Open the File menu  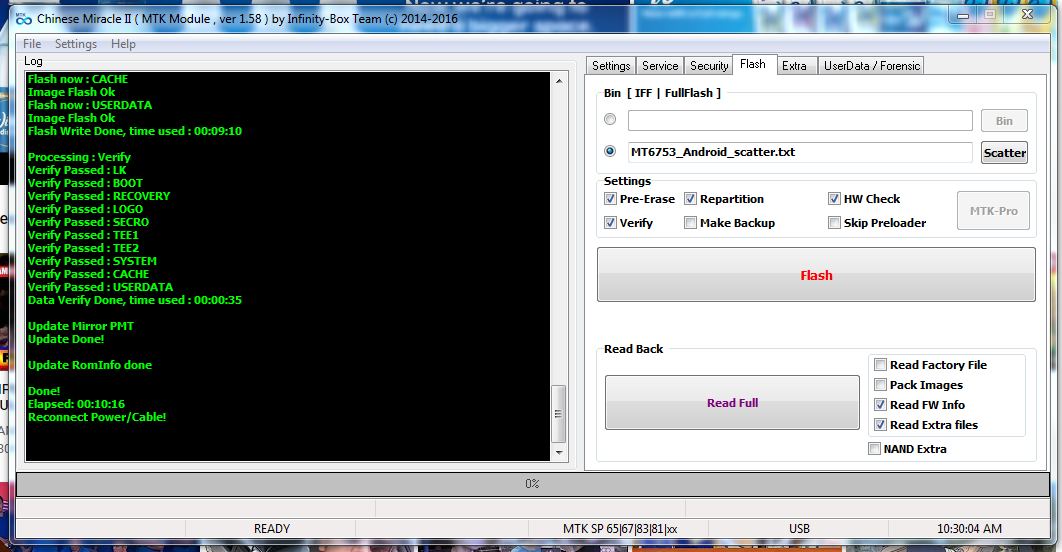pyautogui.click(x=32, y=44)
